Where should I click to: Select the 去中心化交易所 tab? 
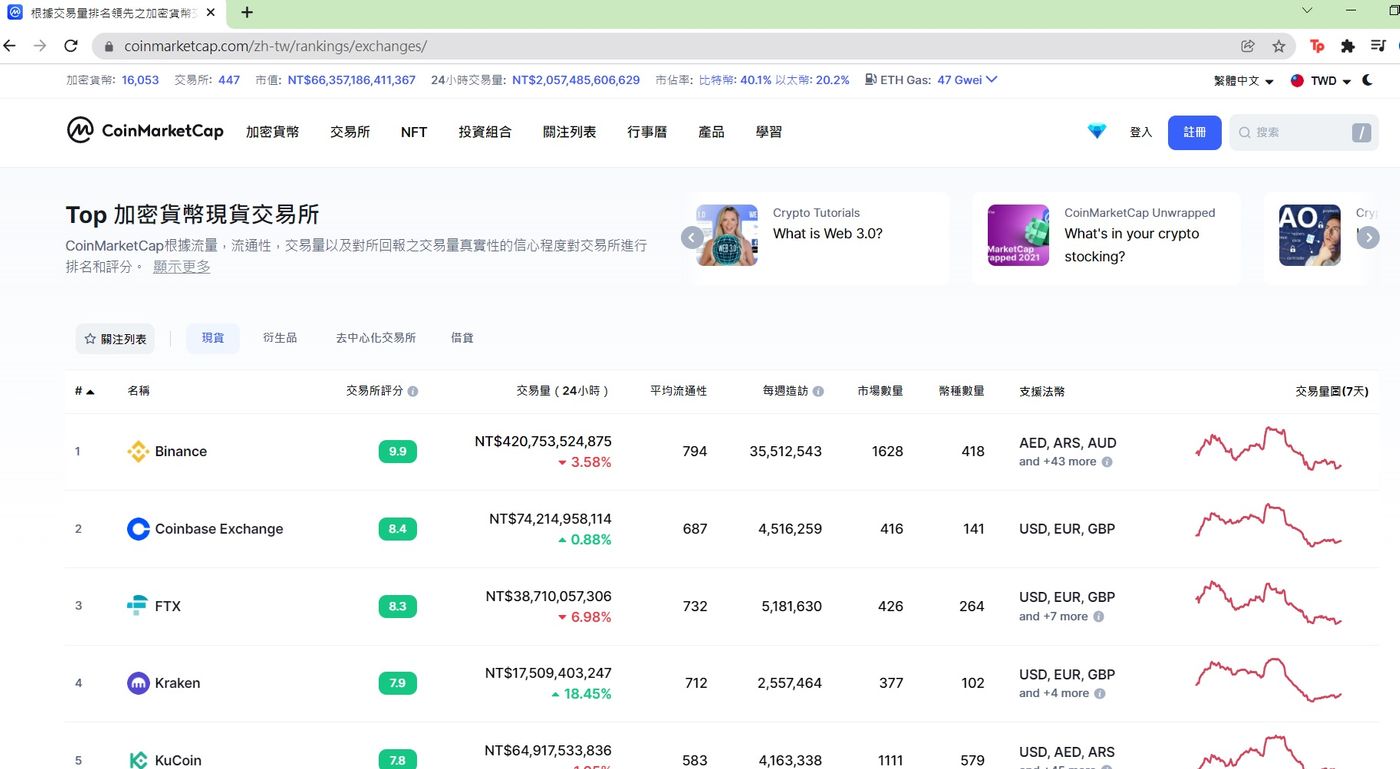coord(376,338)
